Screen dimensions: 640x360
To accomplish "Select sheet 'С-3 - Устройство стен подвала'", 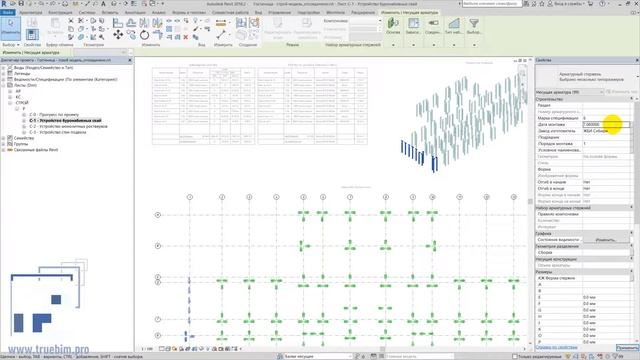I will [x=58, y=132].
